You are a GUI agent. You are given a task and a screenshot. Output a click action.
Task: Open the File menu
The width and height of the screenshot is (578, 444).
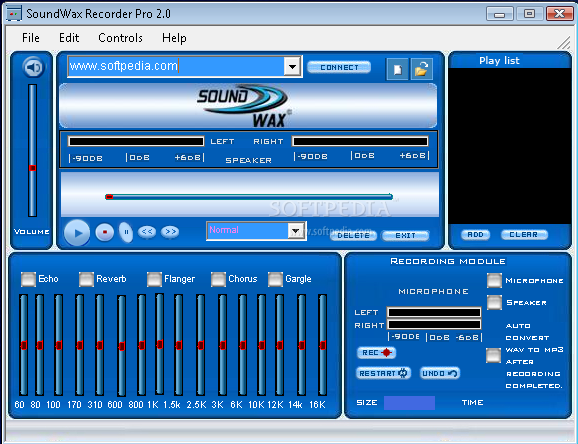click(31, 38)
